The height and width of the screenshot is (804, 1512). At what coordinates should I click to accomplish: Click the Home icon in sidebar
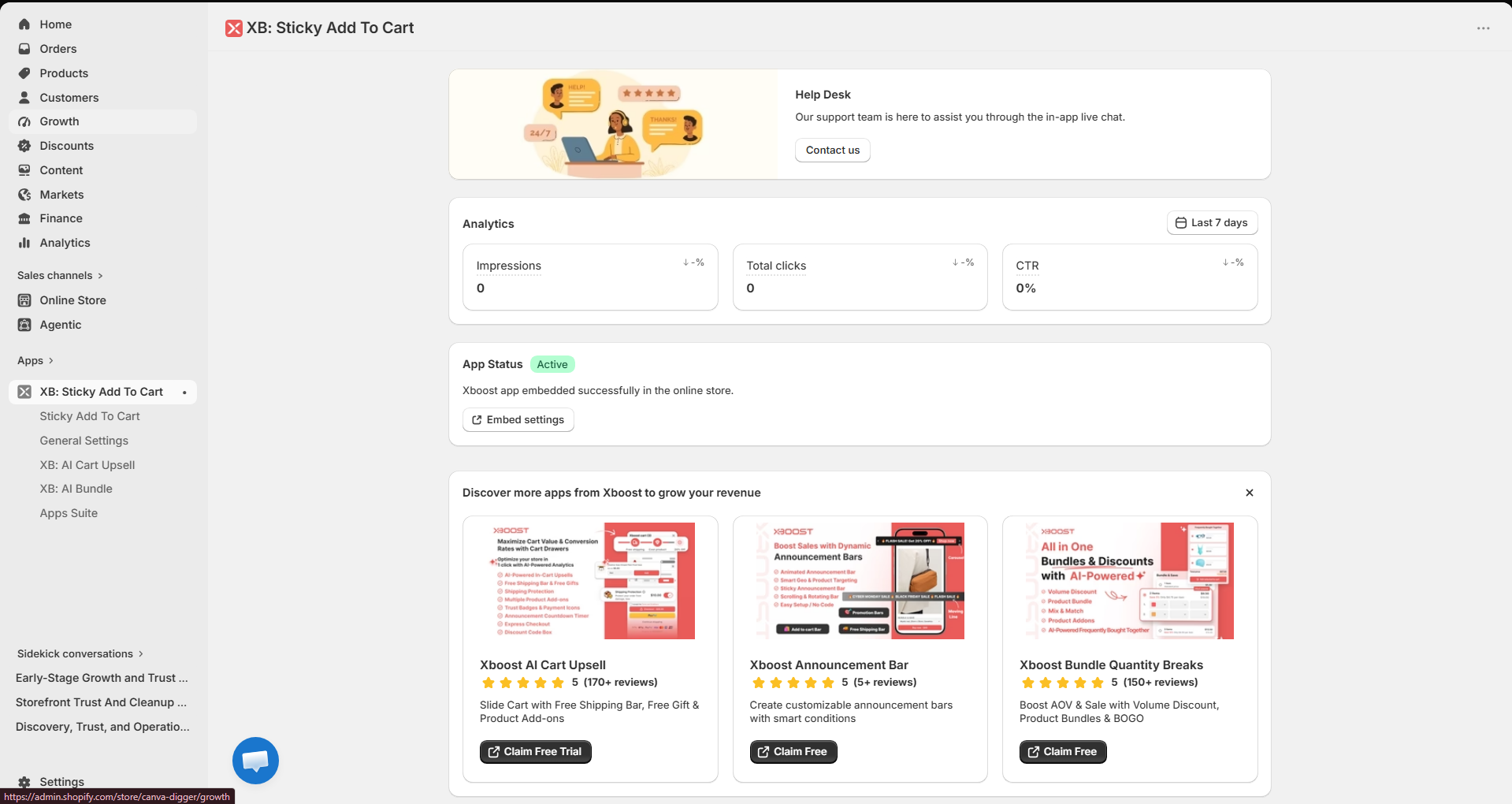pos(24,24)
